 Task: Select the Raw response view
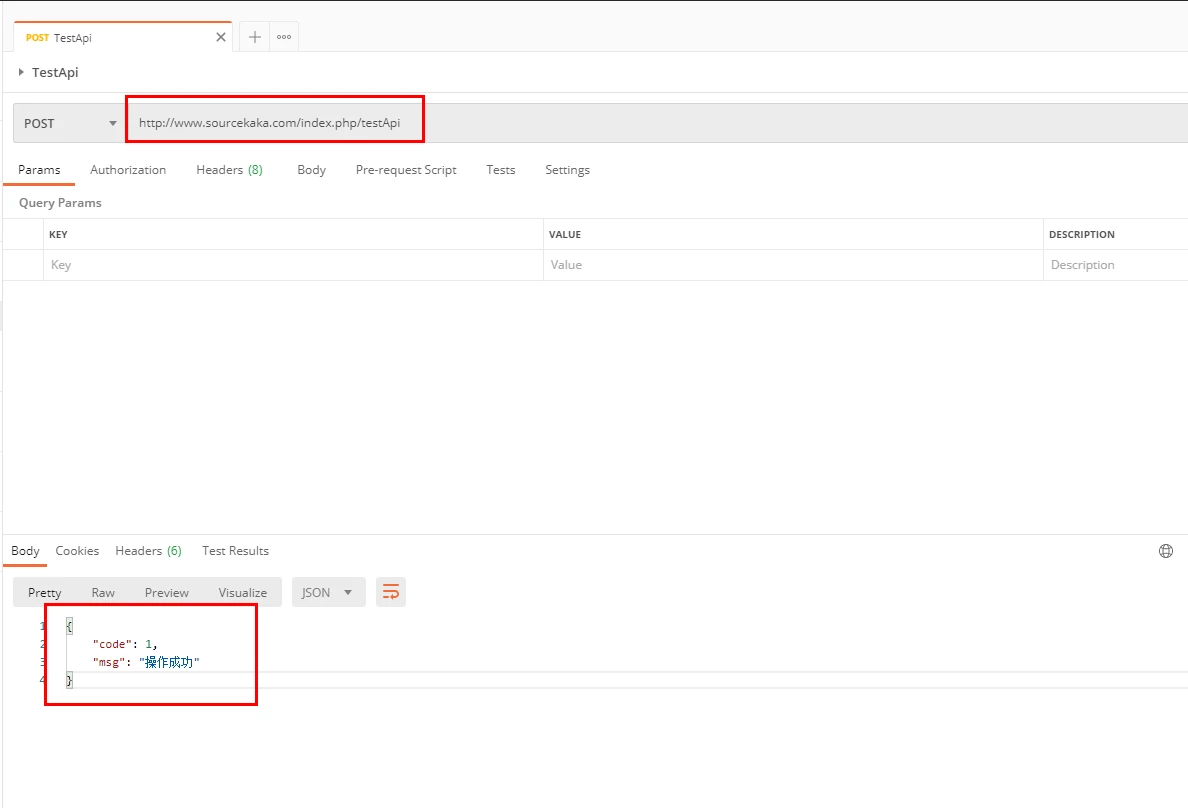pos(103,592)
